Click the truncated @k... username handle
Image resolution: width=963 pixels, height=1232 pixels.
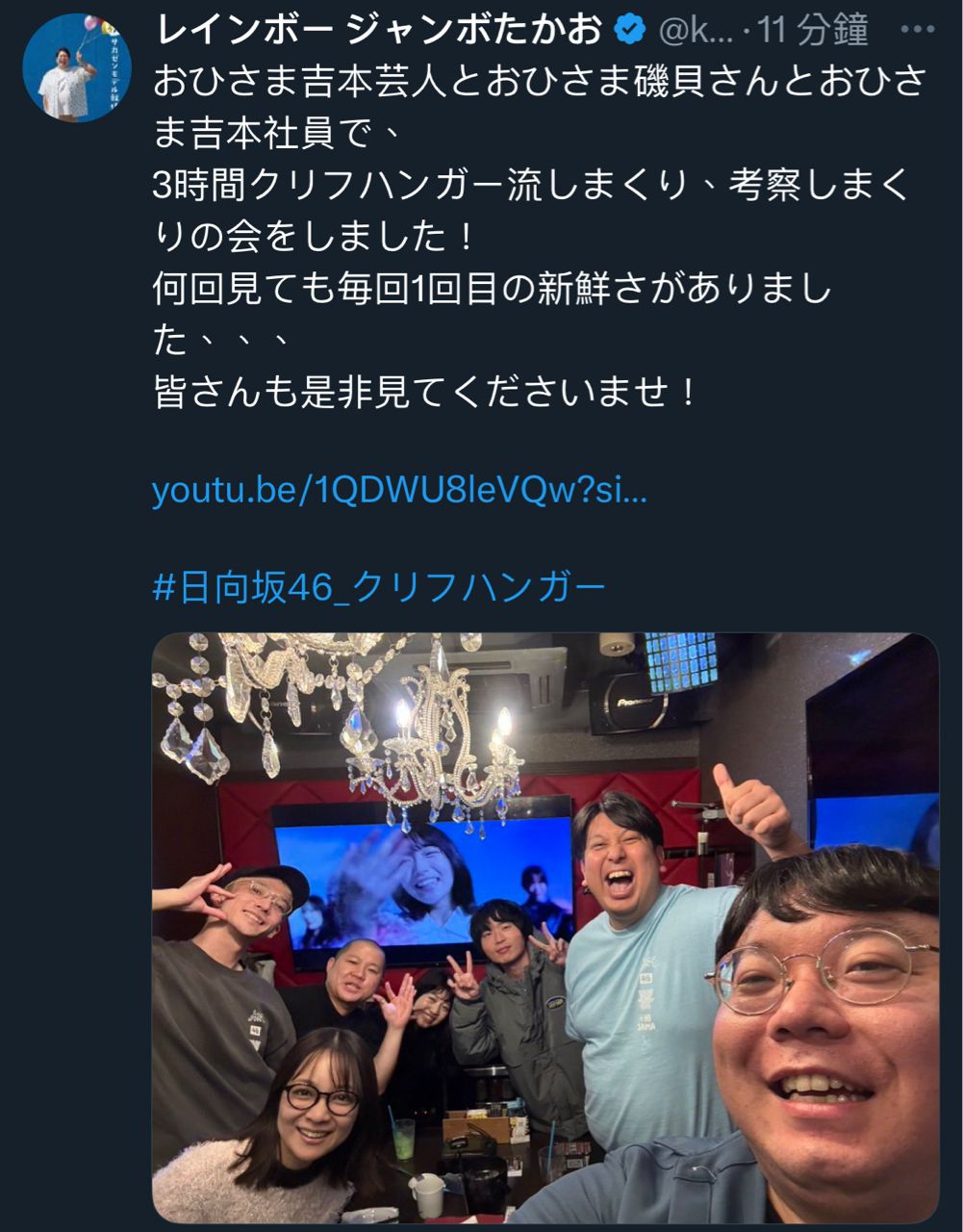click(696, 31)
